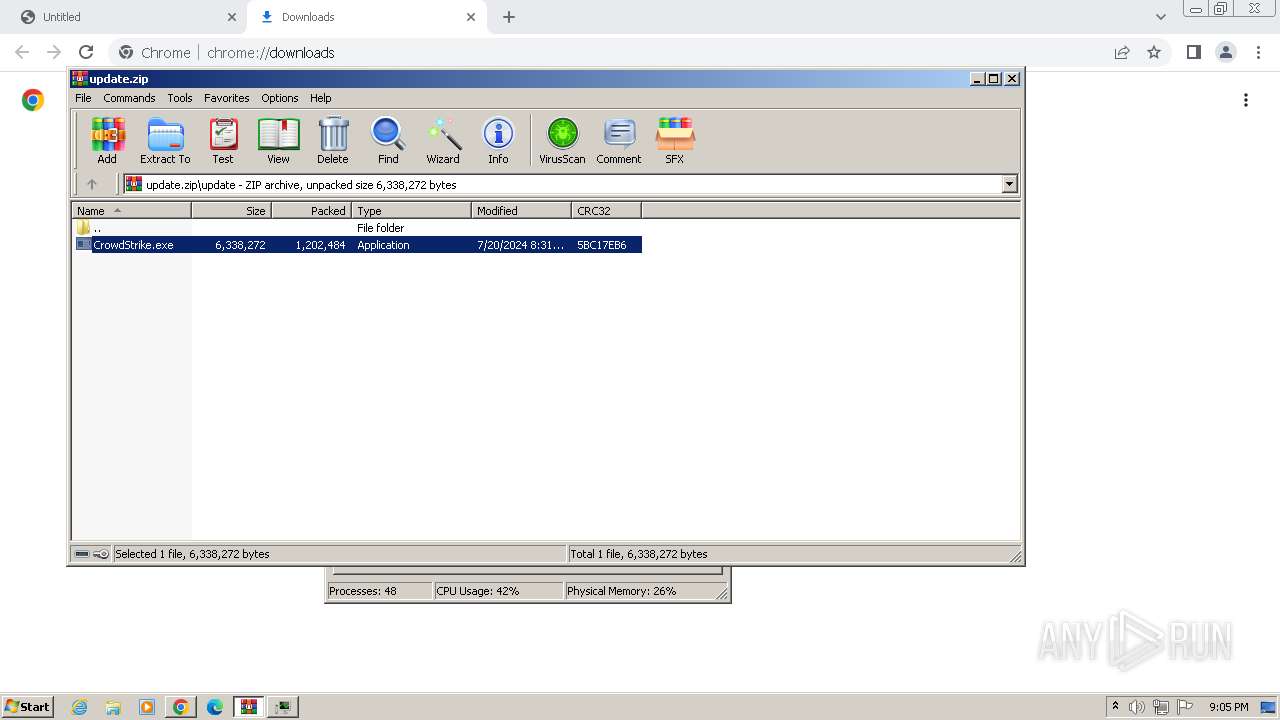Open the Options menu
1280x720 pixels.
pyautogui.click(x=280, y=98)
